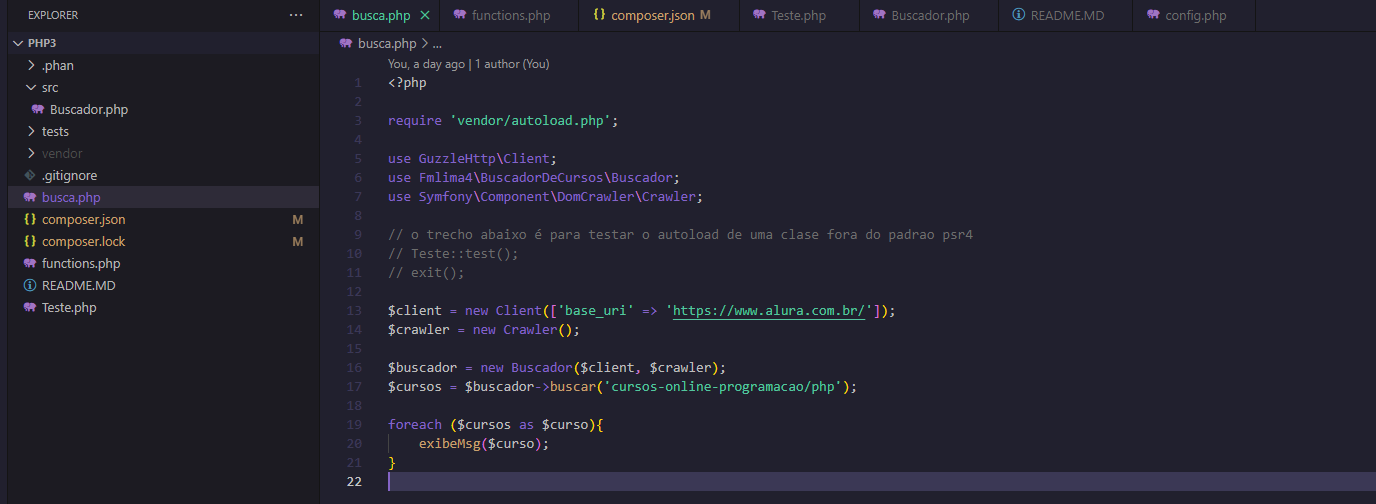Screen dimensions: 1376x504
Task: Collapse the src folder
Action: tap(32, 88)
